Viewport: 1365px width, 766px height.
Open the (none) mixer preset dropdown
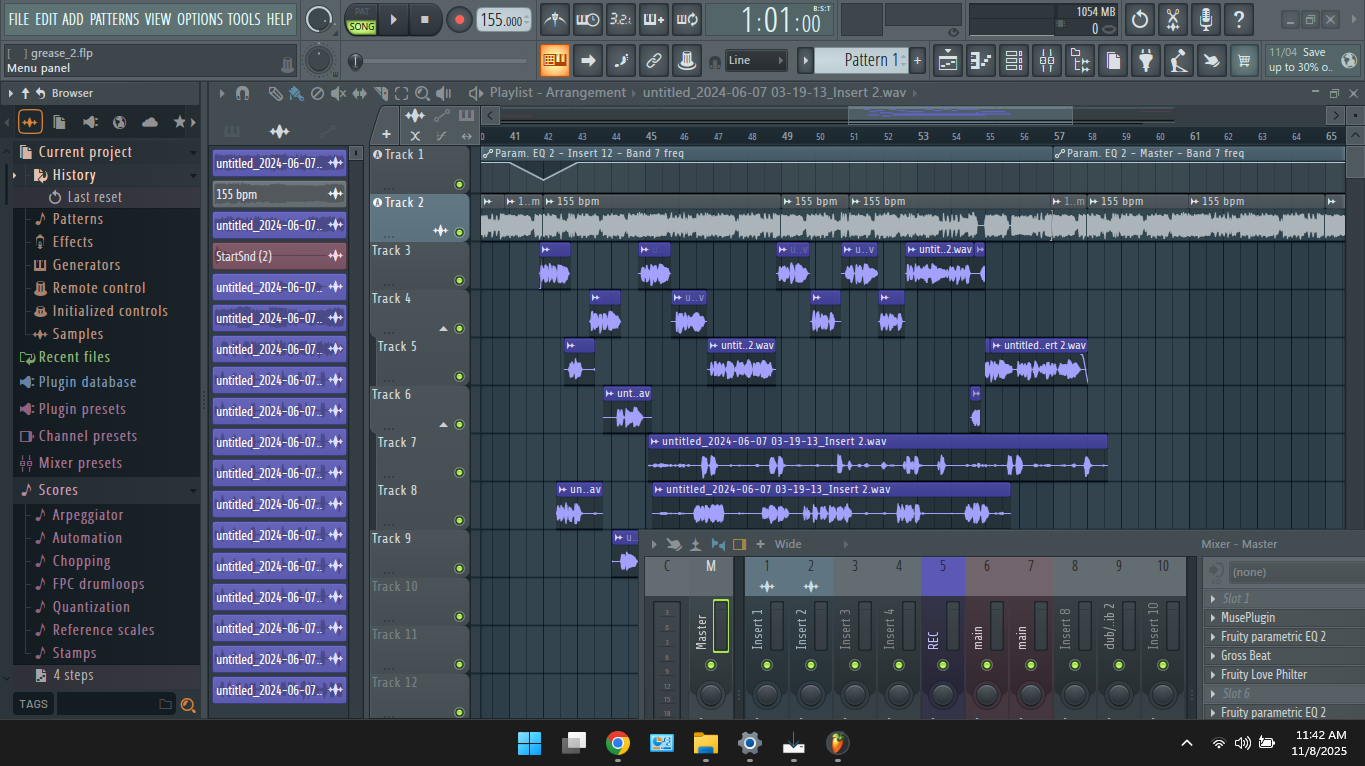coord(1296,572)
